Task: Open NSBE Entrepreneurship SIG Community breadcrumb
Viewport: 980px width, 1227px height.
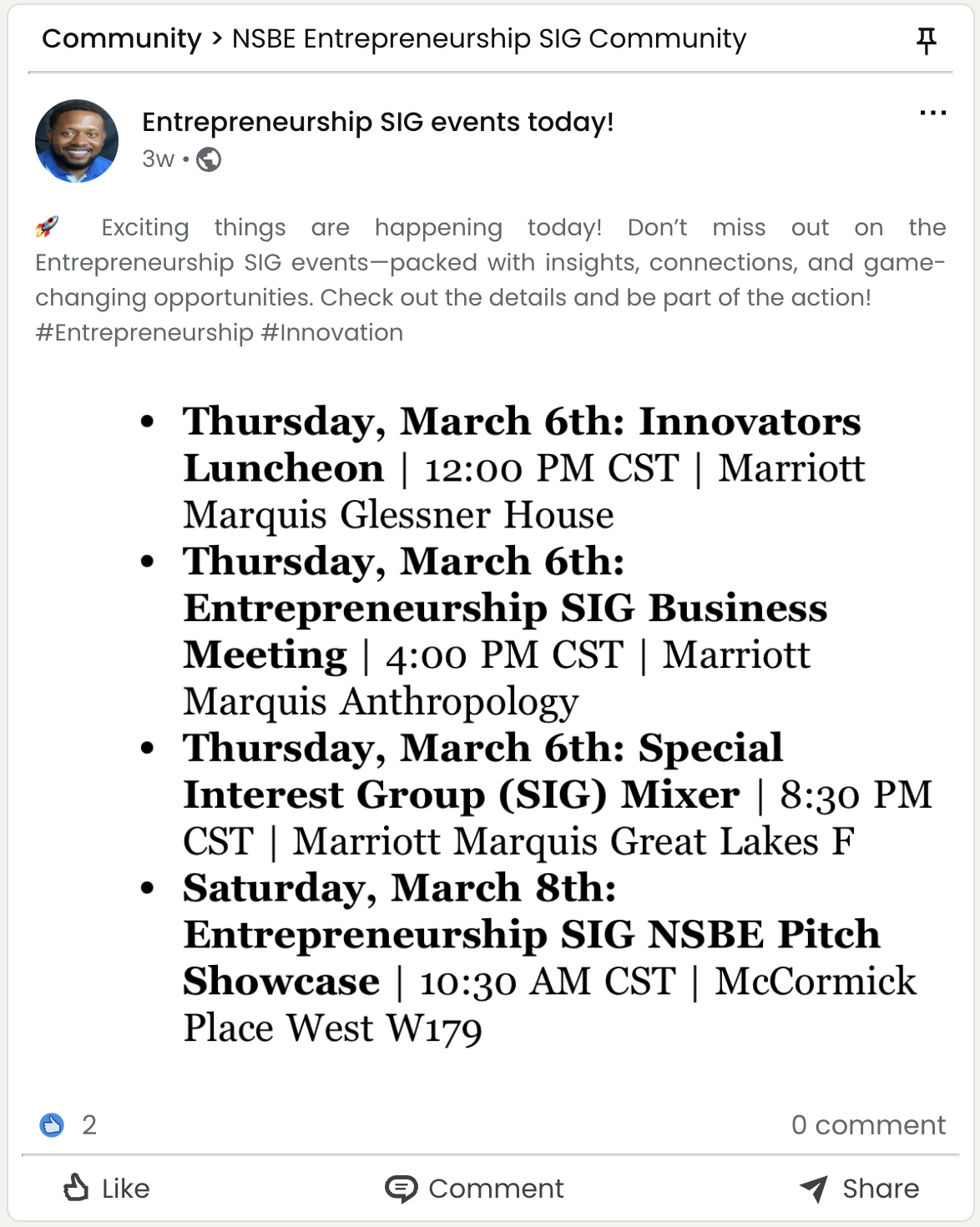Action: click(x=489, y=38)
